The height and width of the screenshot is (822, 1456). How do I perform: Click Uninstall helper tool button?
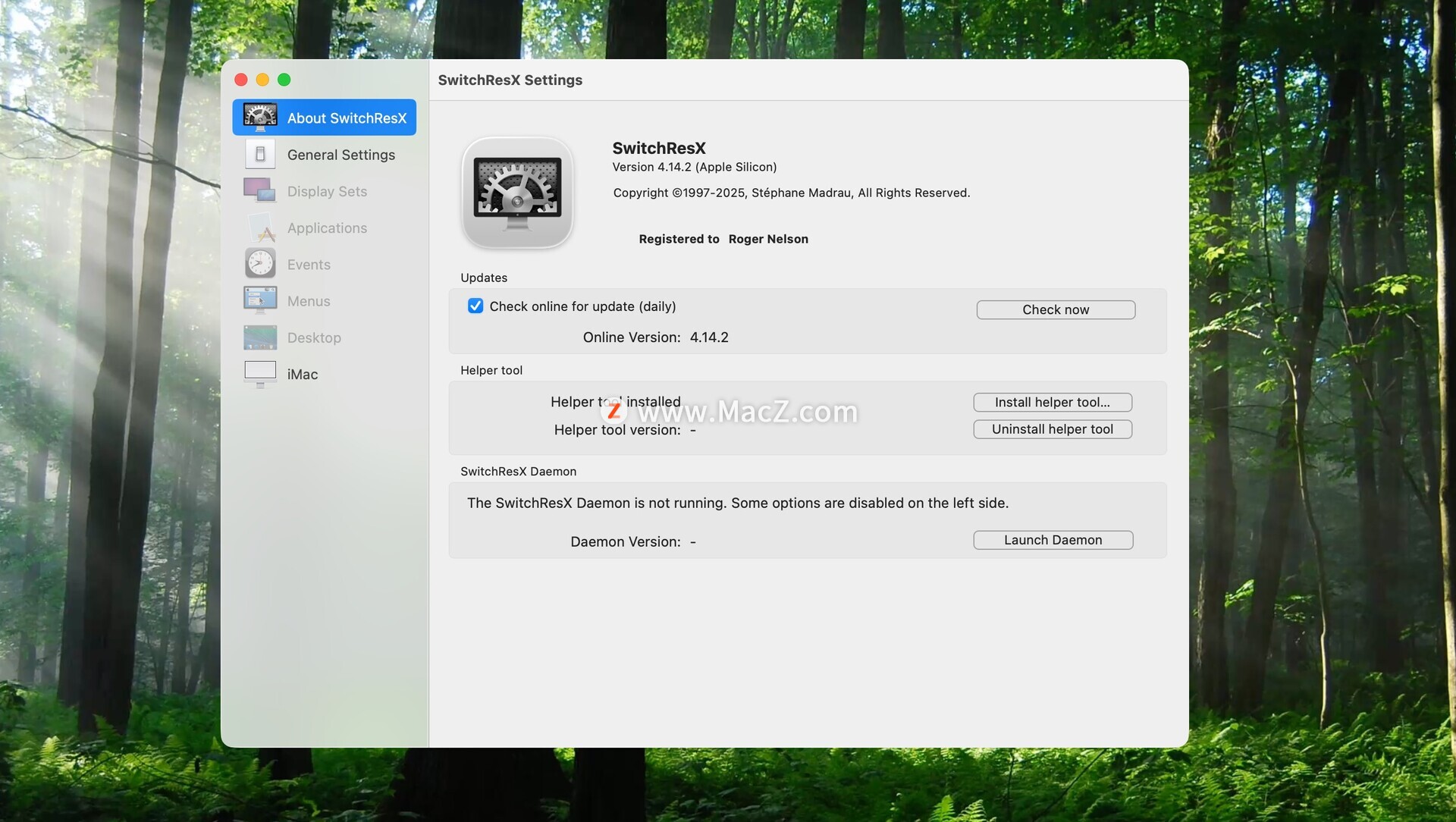1052,429
